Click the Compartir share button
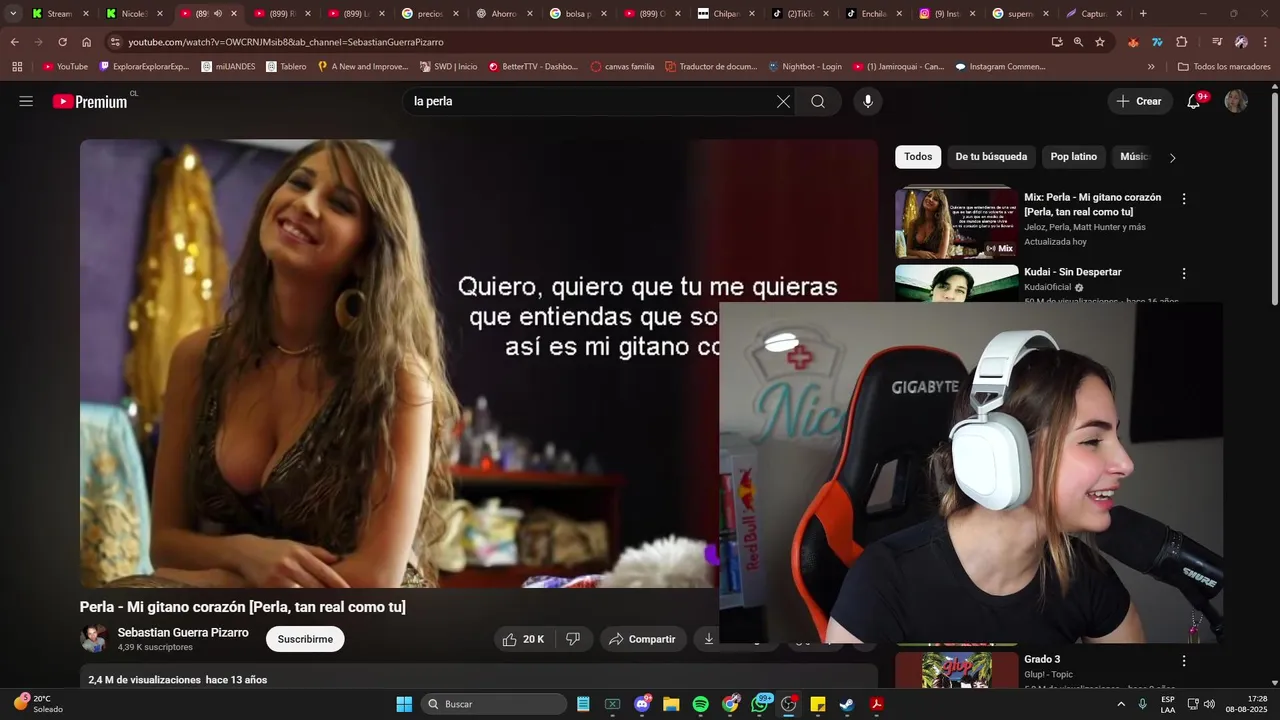 [643, 639]
